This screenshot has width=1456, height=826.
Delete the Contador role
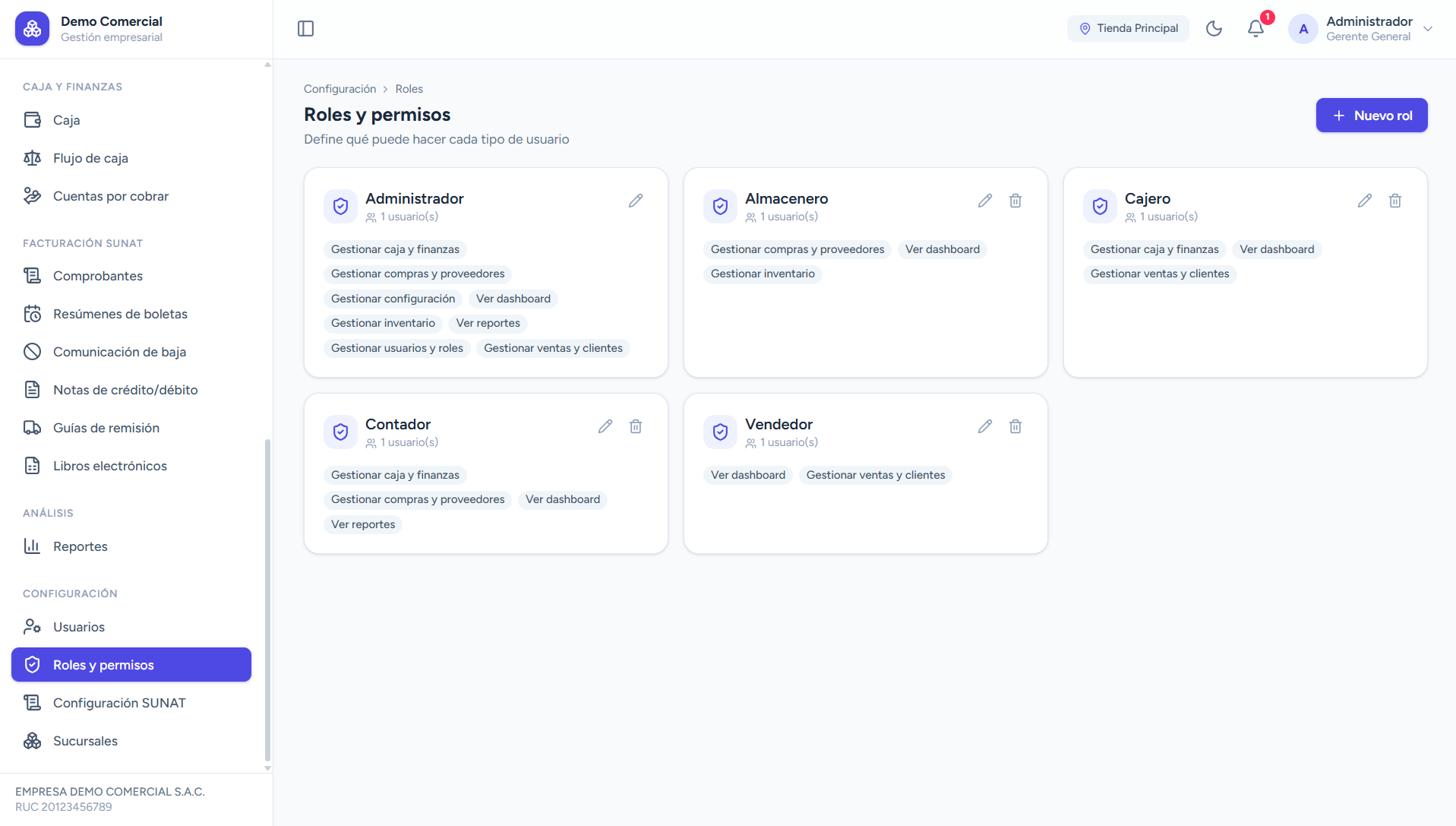point(636,426)
